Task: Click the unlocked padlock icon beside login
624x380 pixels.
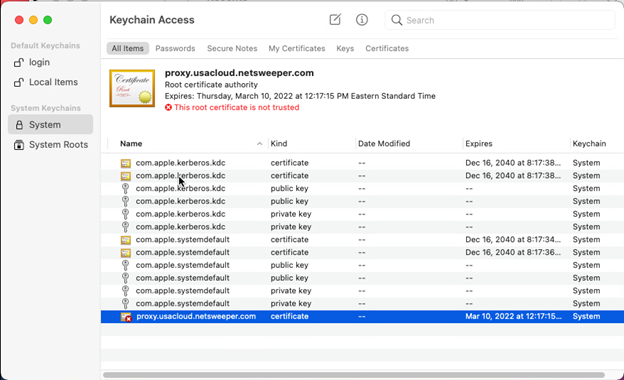Action: click(19, 62)
